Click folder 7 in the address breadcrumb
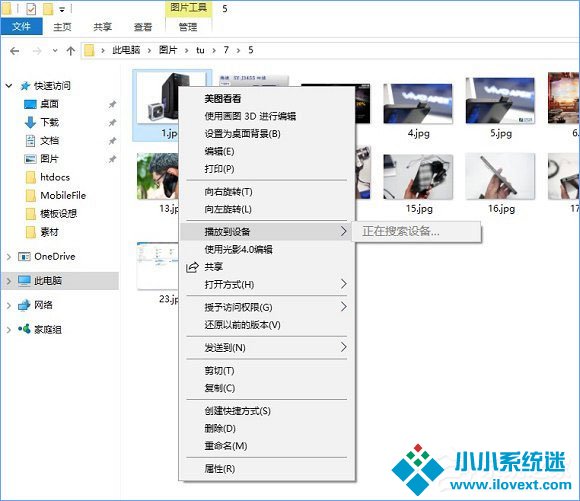Viewport: 580px width, 501px height. 226,50
